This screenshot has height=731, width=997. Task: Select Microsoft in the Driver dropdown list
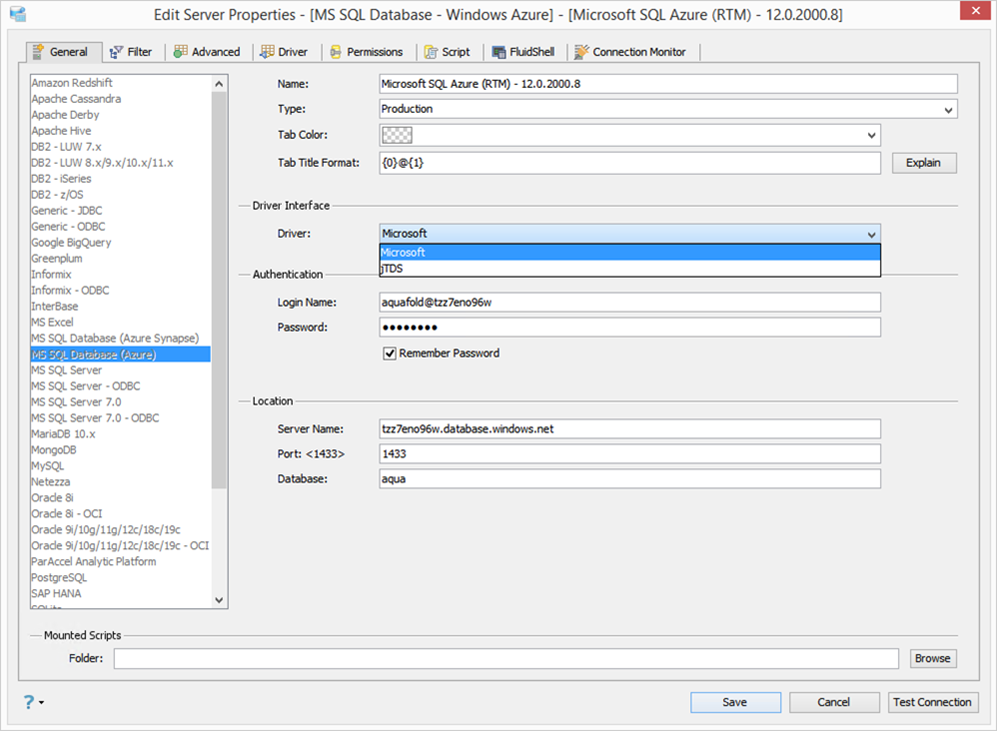(x=629, y=252)
